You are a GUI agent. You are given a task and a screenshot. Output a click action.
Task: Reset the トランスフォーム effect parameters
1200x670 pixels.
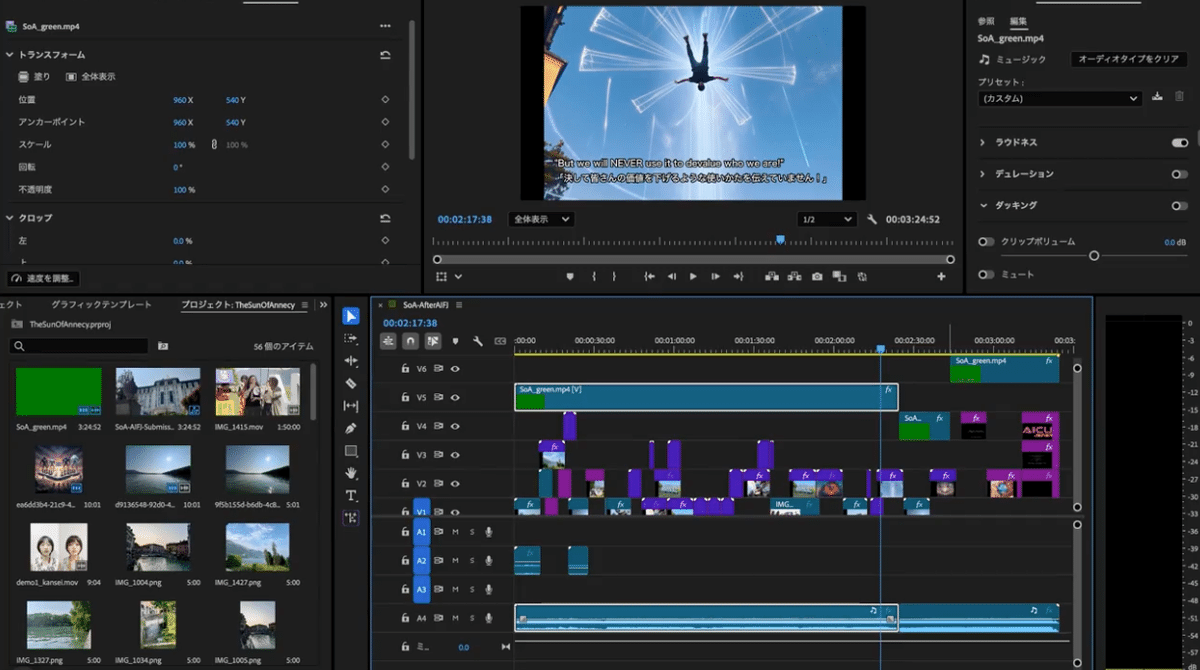point(385,55)
